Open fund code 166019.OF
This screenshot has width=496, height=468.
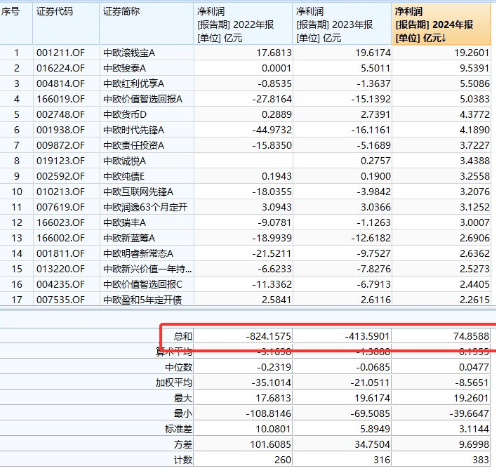click(61, 99)
